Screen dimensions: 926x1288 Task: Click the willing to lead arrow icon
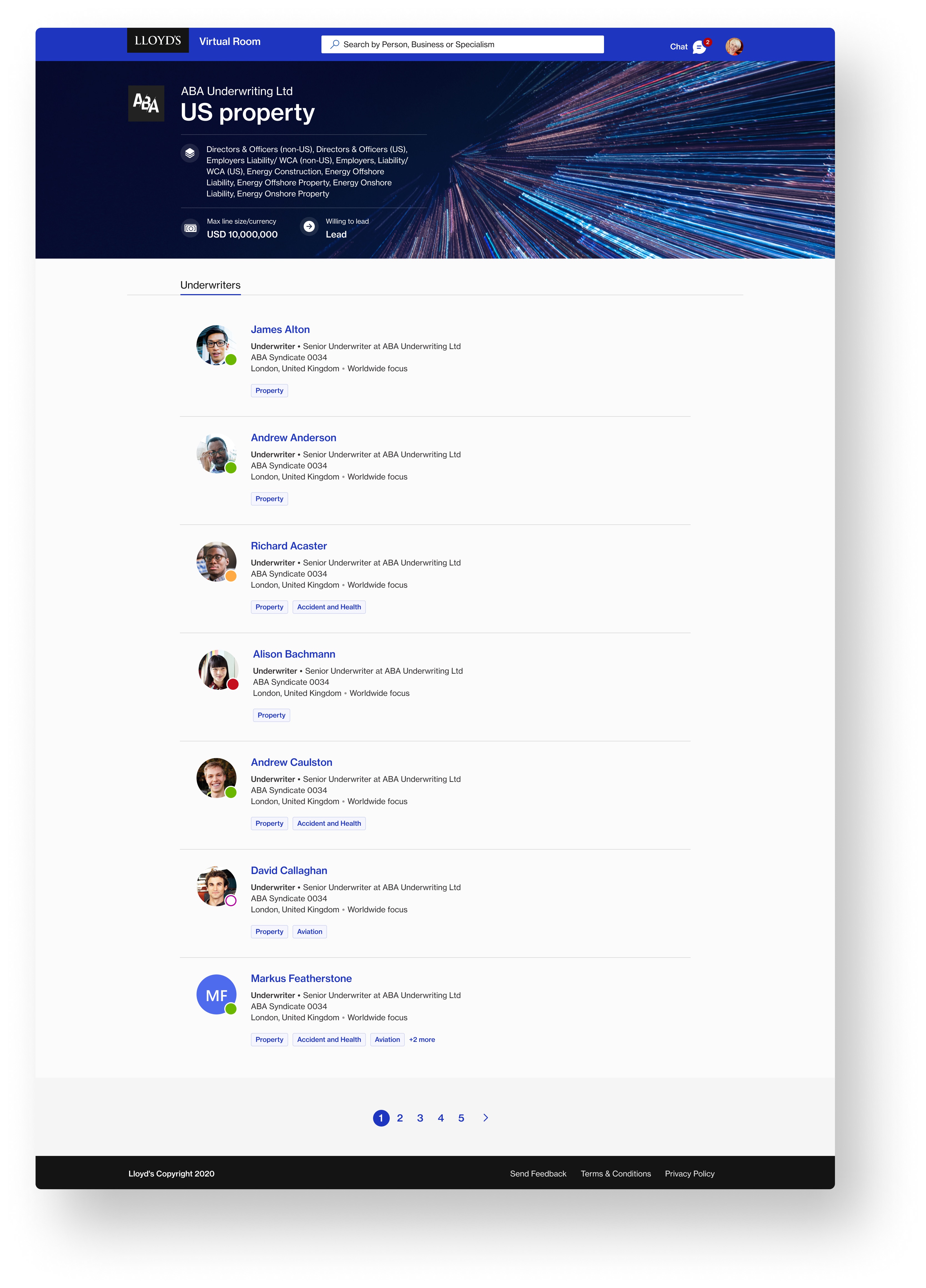tap(308, 227)
